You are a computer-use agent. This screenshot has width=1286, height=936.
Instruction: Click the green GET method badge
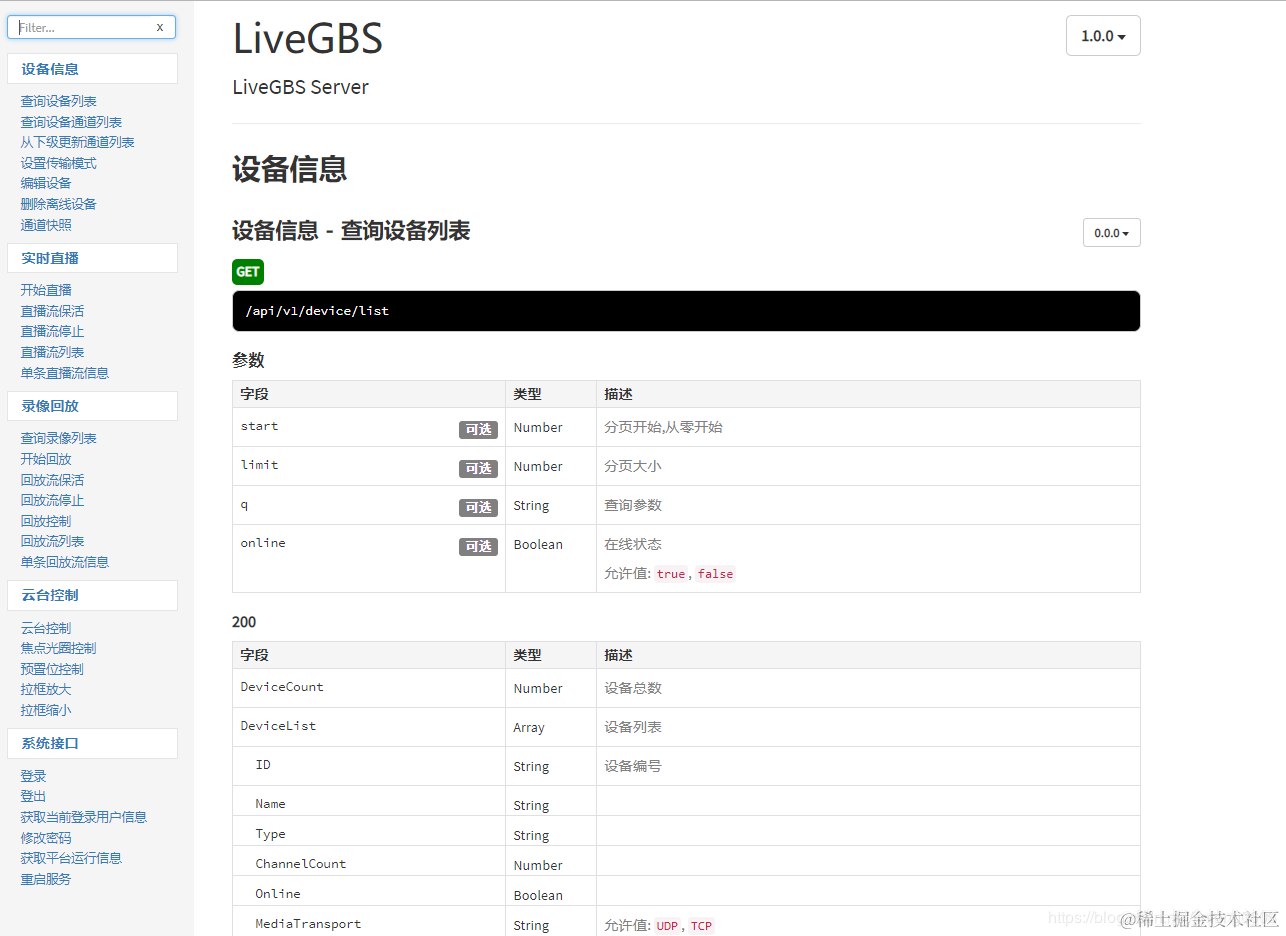tap(248, 272)
